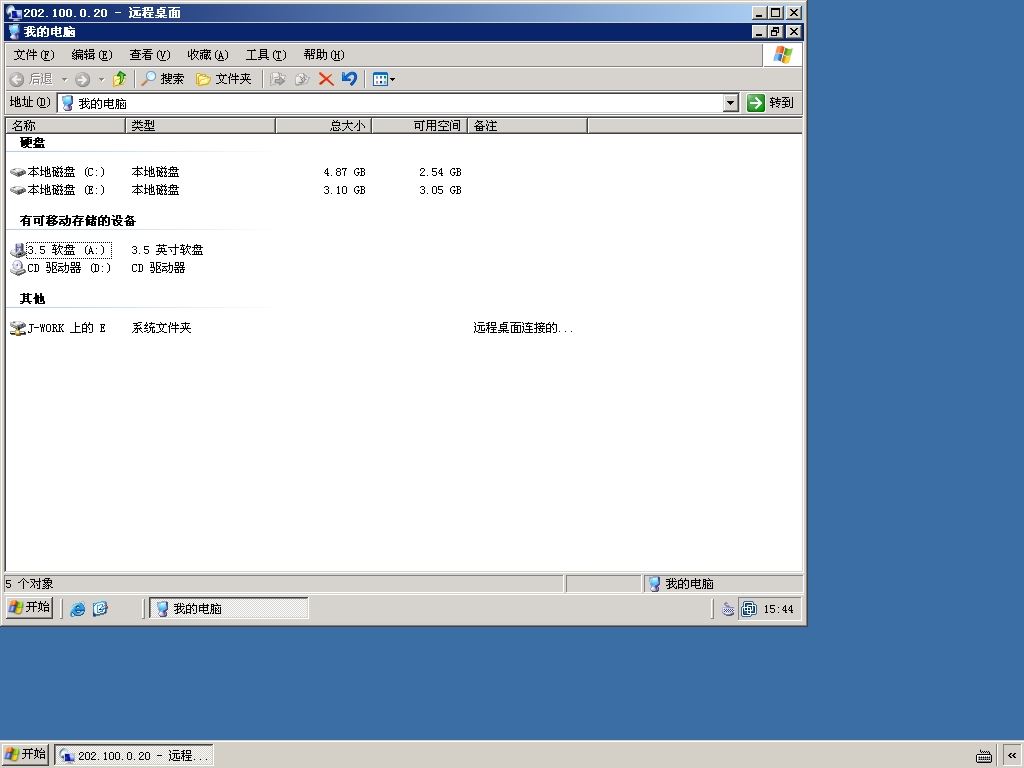Screen dimensions: 1024x768
Task: Click the remote desktop title bar icon
Action: point(13,12)
